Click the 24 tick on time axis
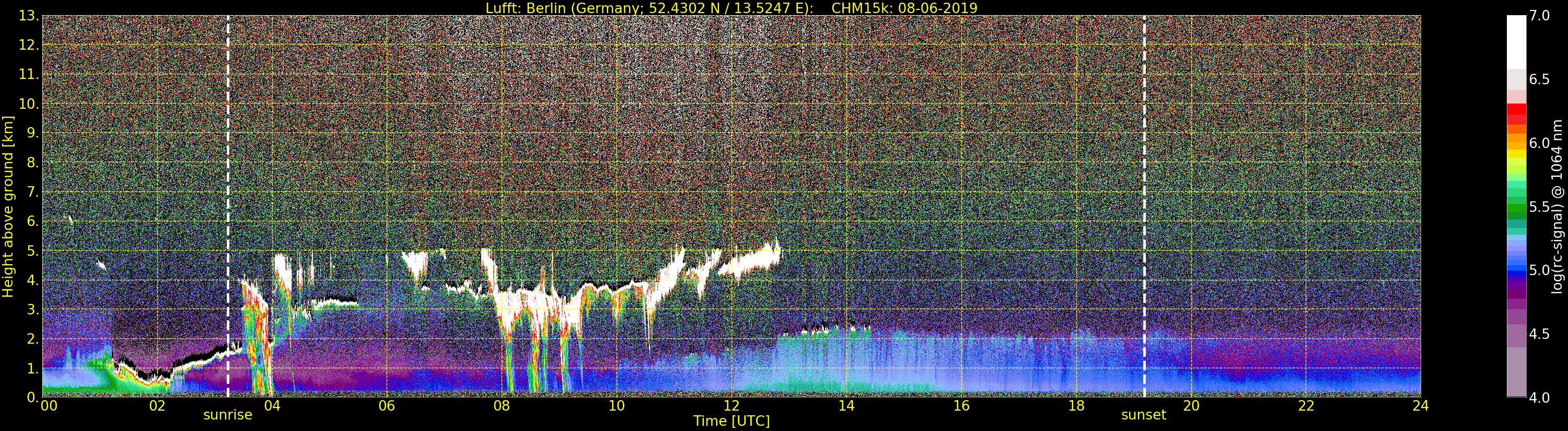The width and height of the screenshot is (1568, 431). 1421,405
